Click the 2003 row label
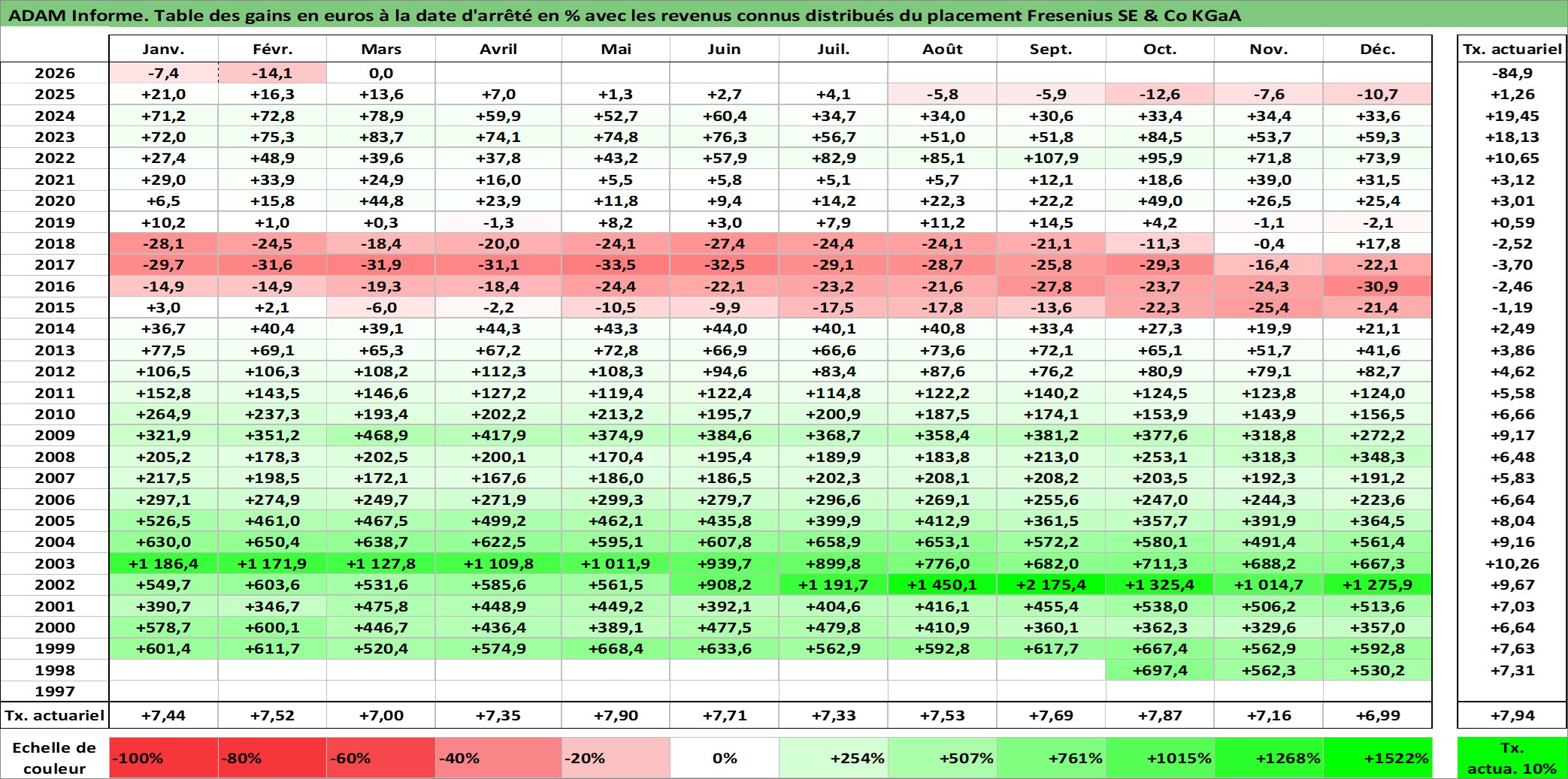 (x=55, y=563)
